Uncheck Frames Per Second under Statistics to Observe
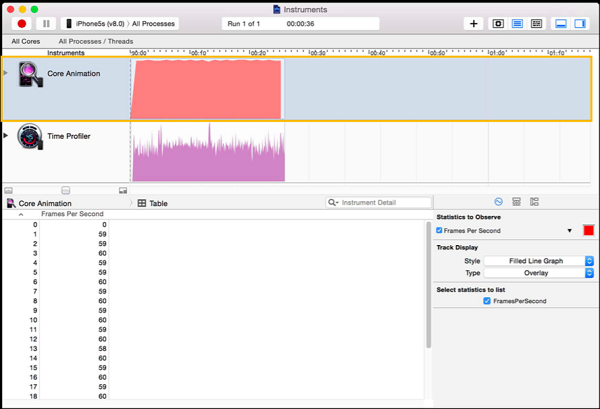The image size is (600, 409). point(440,231)
